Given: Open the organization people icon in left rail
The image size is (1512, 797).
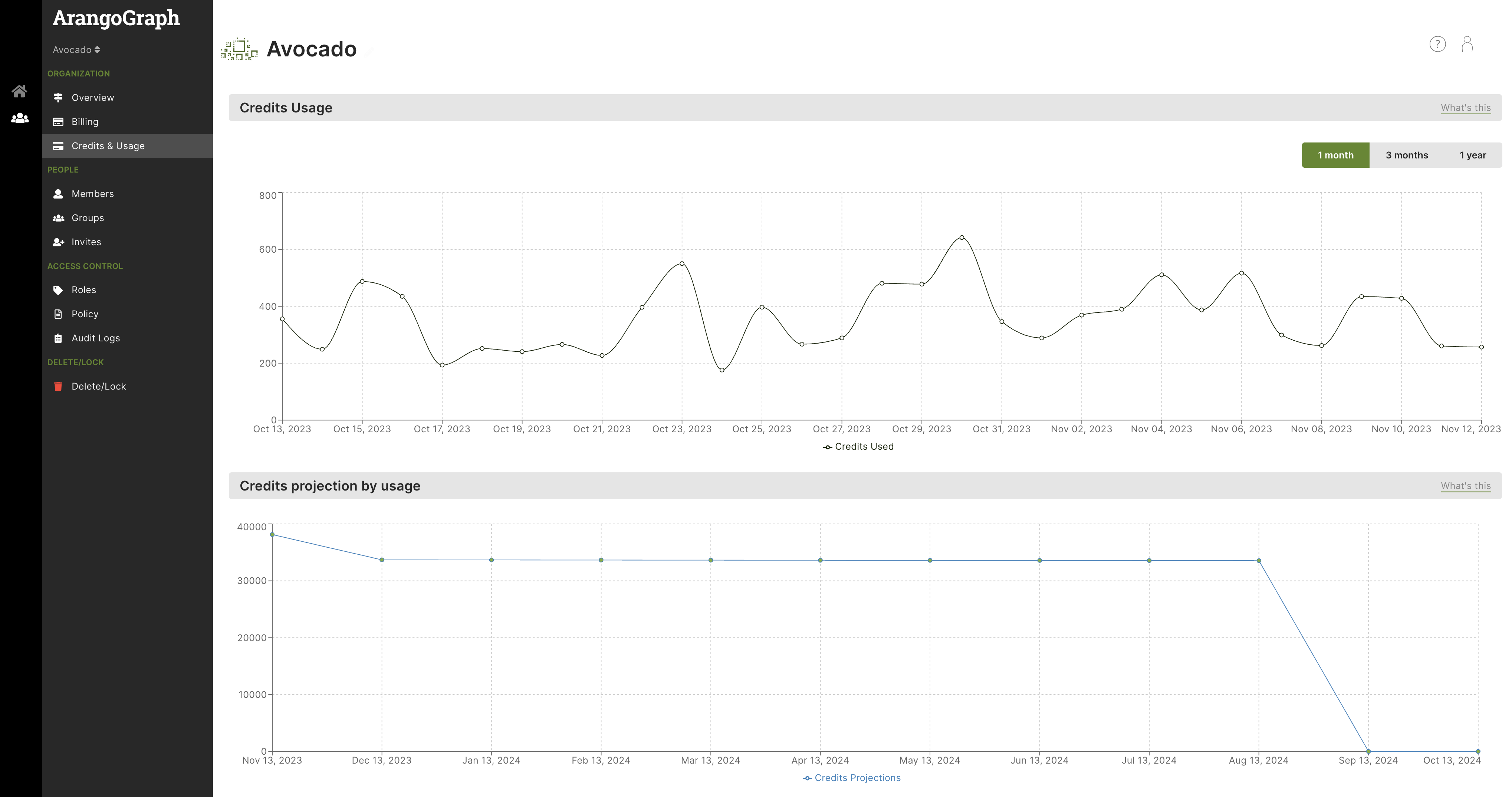Looking at the screenshot, I should [x=19, y=118].
